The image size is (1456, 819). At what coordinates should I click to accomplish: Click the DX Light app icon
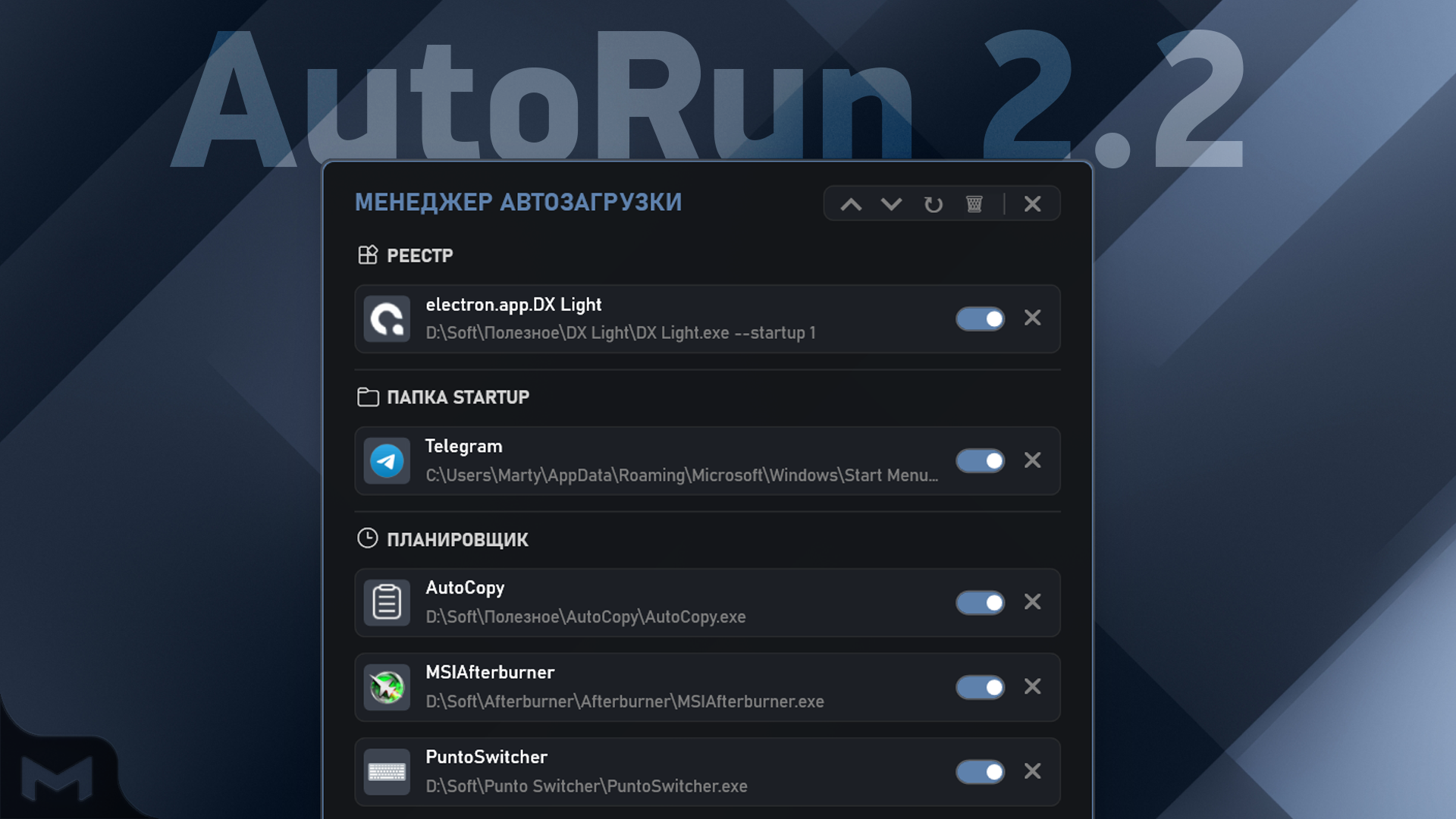(x=387, y=319)
